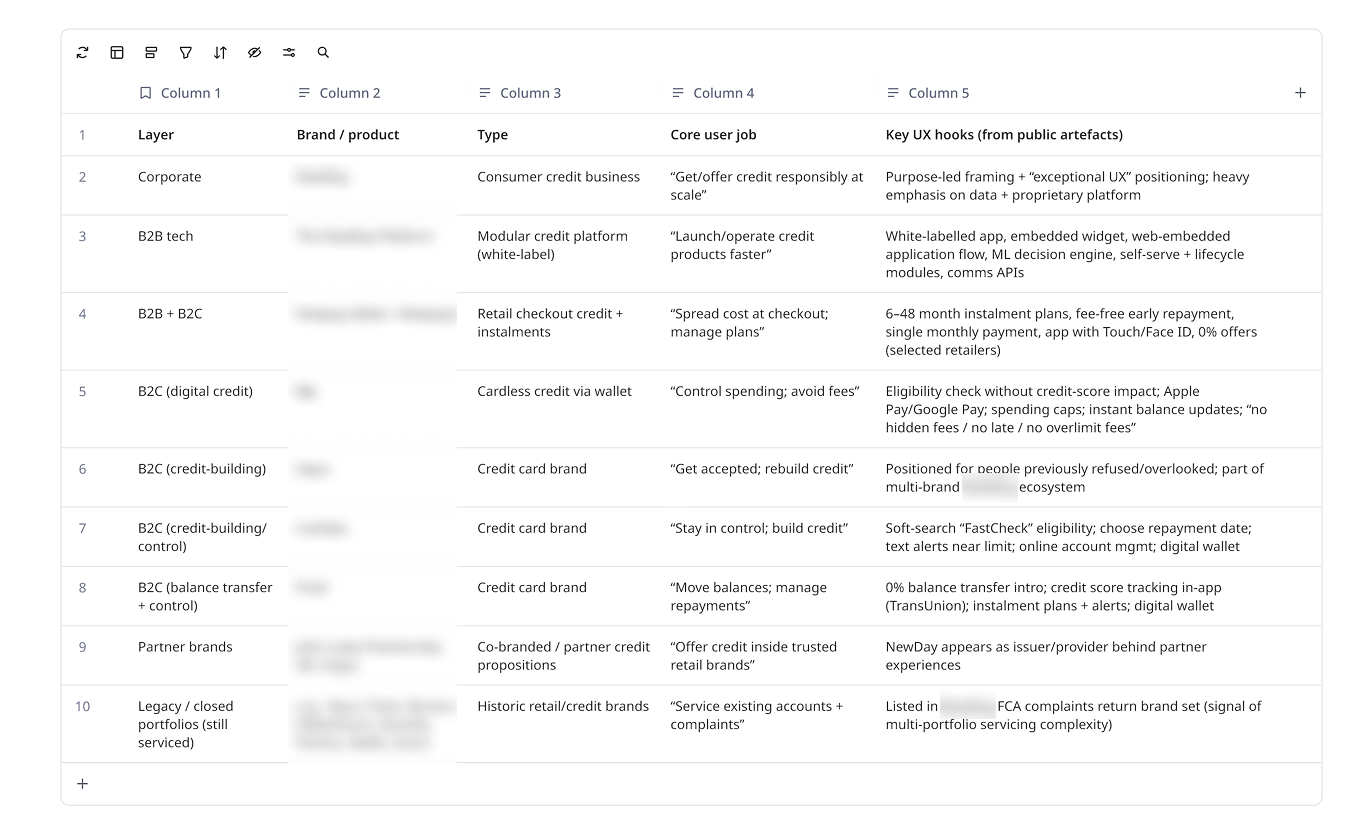Image resolution: width=1367 pixels, height=828 pixels.
Task: Open the search tool
Action: (x=323, y=52)
